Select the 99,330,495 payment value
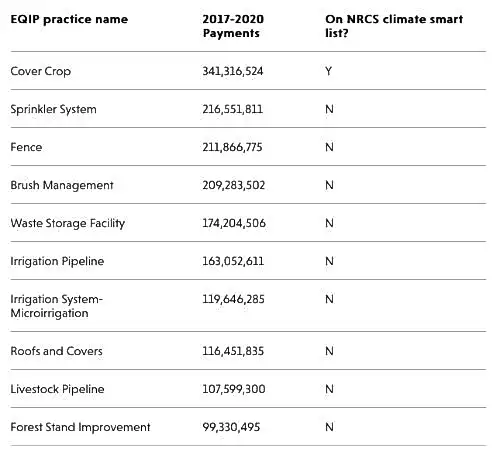 pos(231,427)
